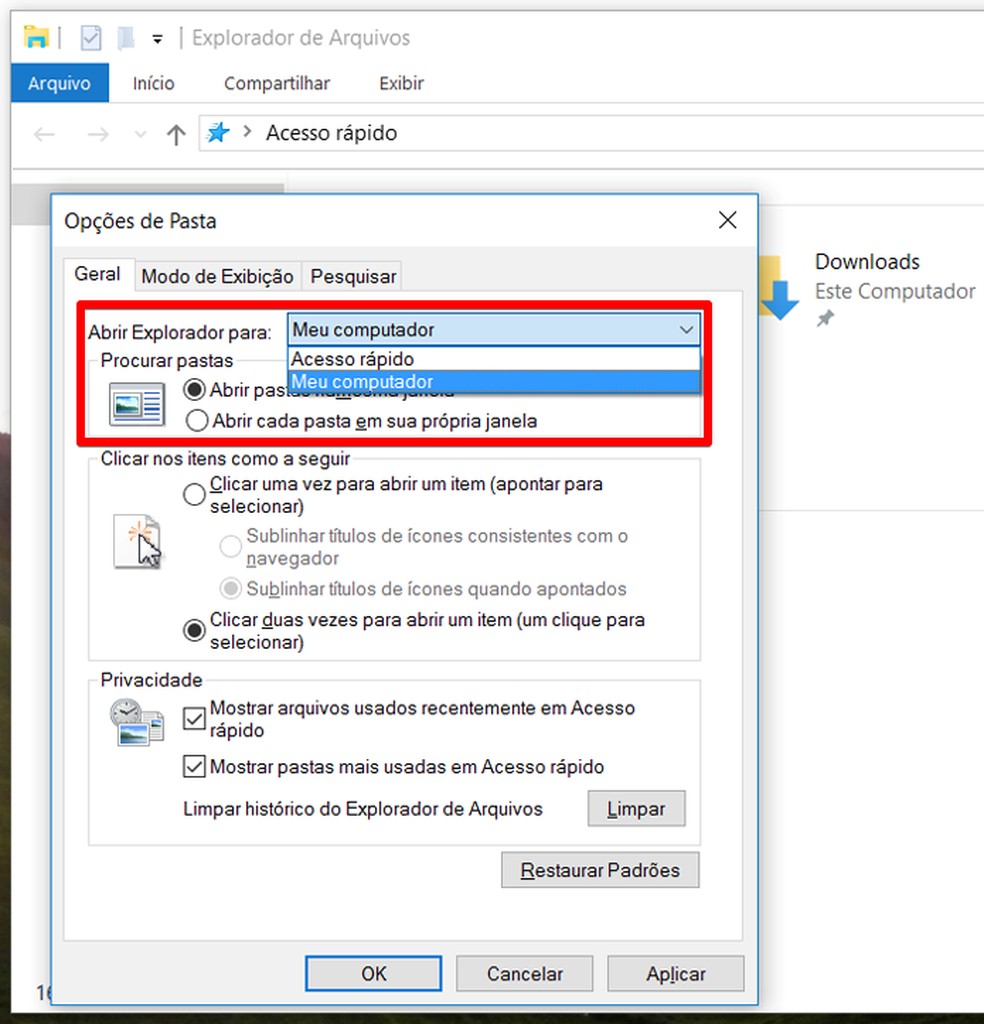Toggle Mostrar arquivos usados recentemente checkbox
This screenshot has height=1024, width=984.
194,718
